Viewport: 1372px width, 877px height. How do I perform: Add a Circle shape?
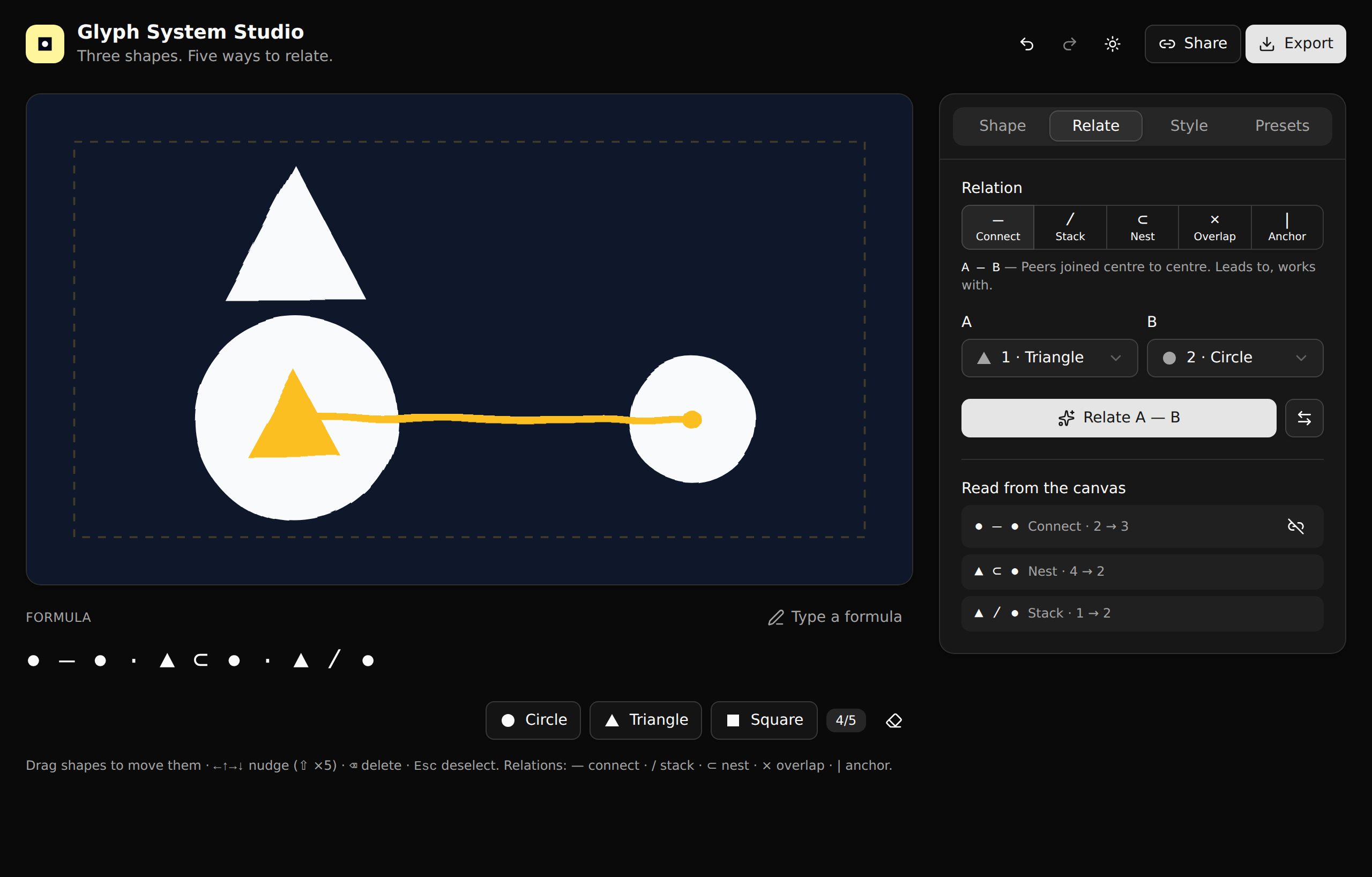click(x=533, y=720)
